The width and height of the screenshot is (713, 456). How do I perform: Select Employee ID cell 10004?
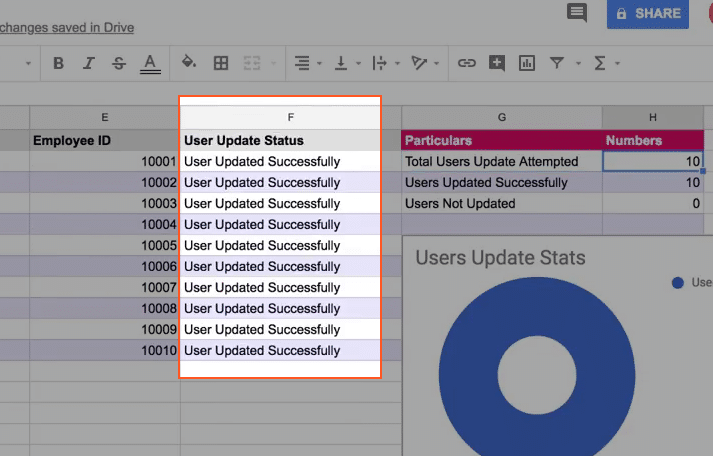click(105, 225)
